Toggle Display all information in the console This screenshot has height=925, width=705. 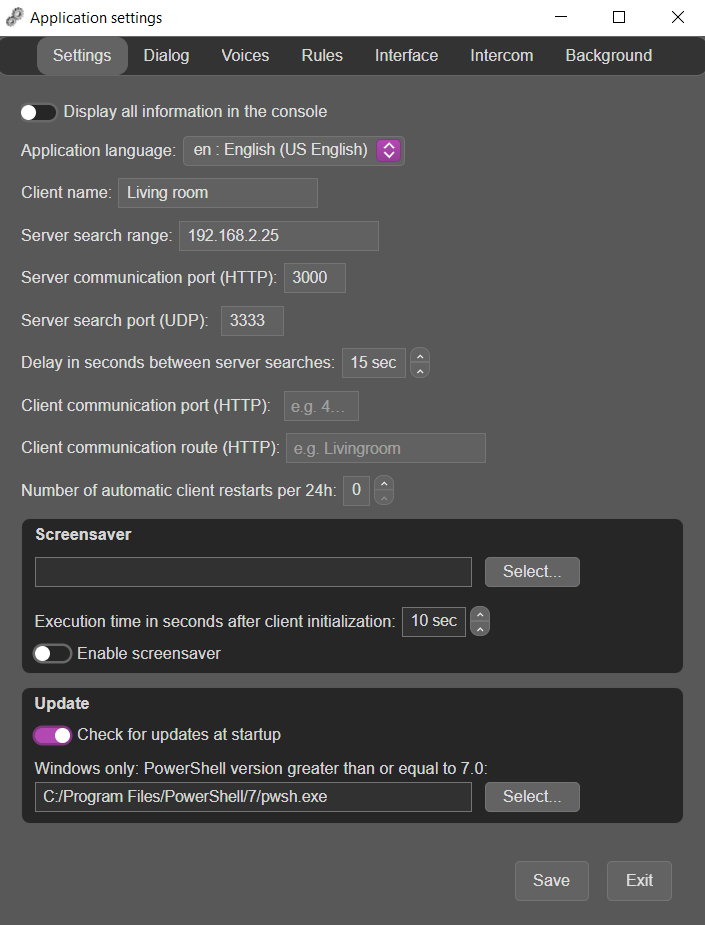(x=38, y=112)
